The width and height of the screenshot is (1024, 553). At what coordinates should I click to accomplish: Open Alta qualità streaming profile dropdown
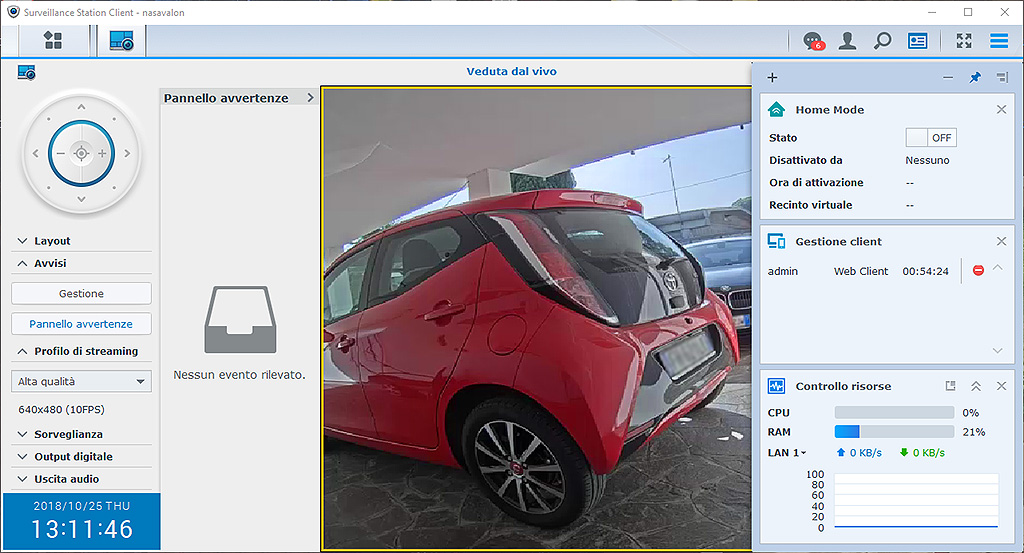(x=81, y=381)
